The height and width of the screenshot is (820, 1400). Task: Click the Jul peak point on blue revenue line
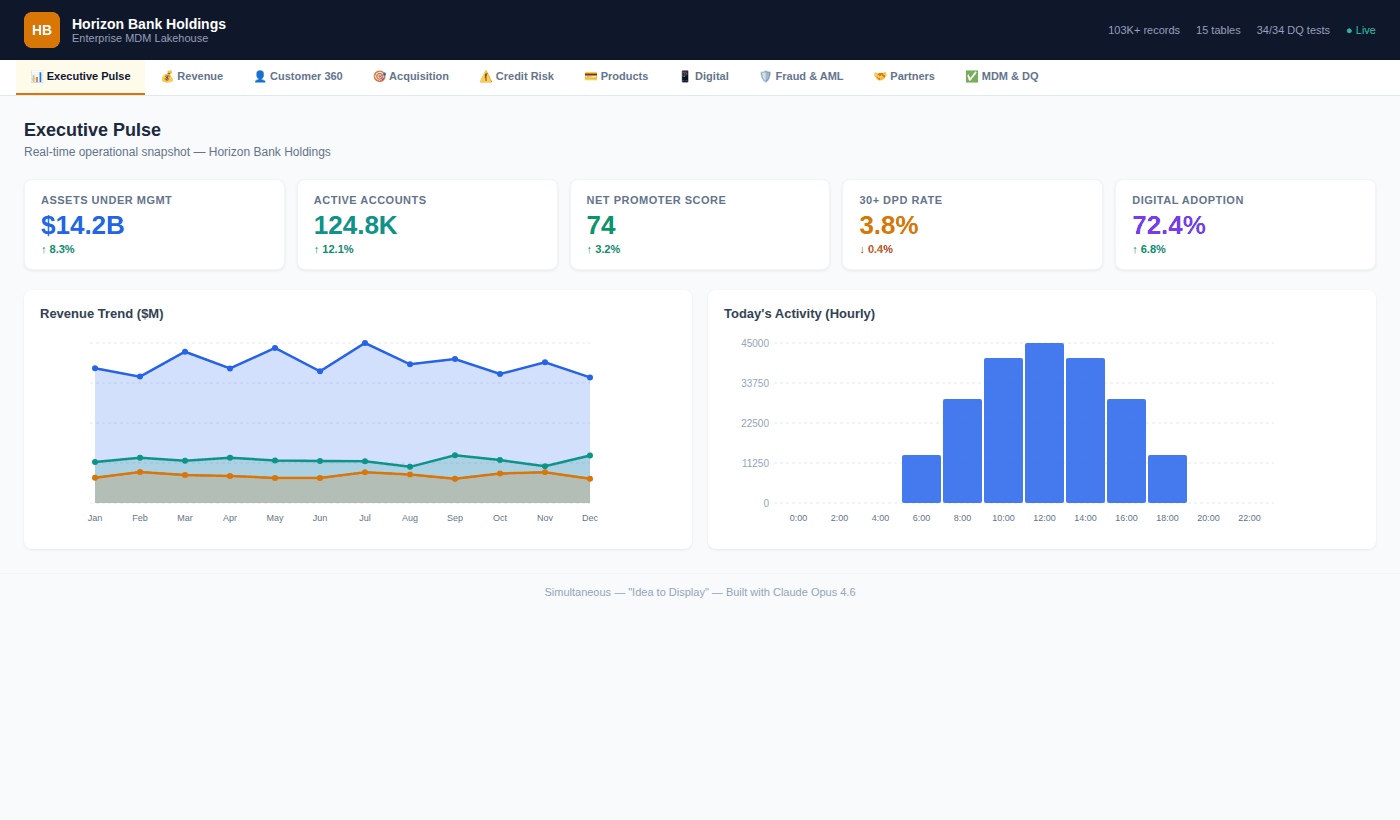tap(365, 343)
